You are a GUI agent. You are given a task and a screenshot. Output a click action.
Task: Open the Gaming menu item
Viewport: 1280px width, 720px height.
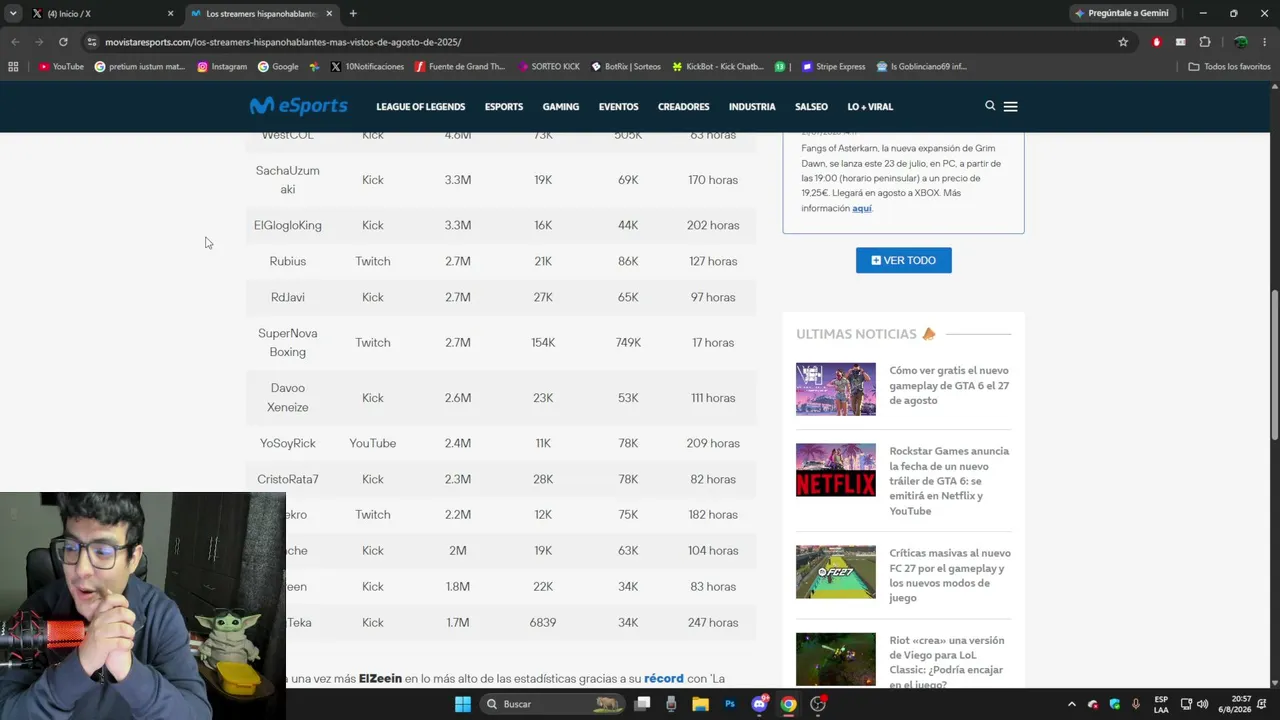tap(561, 107)
